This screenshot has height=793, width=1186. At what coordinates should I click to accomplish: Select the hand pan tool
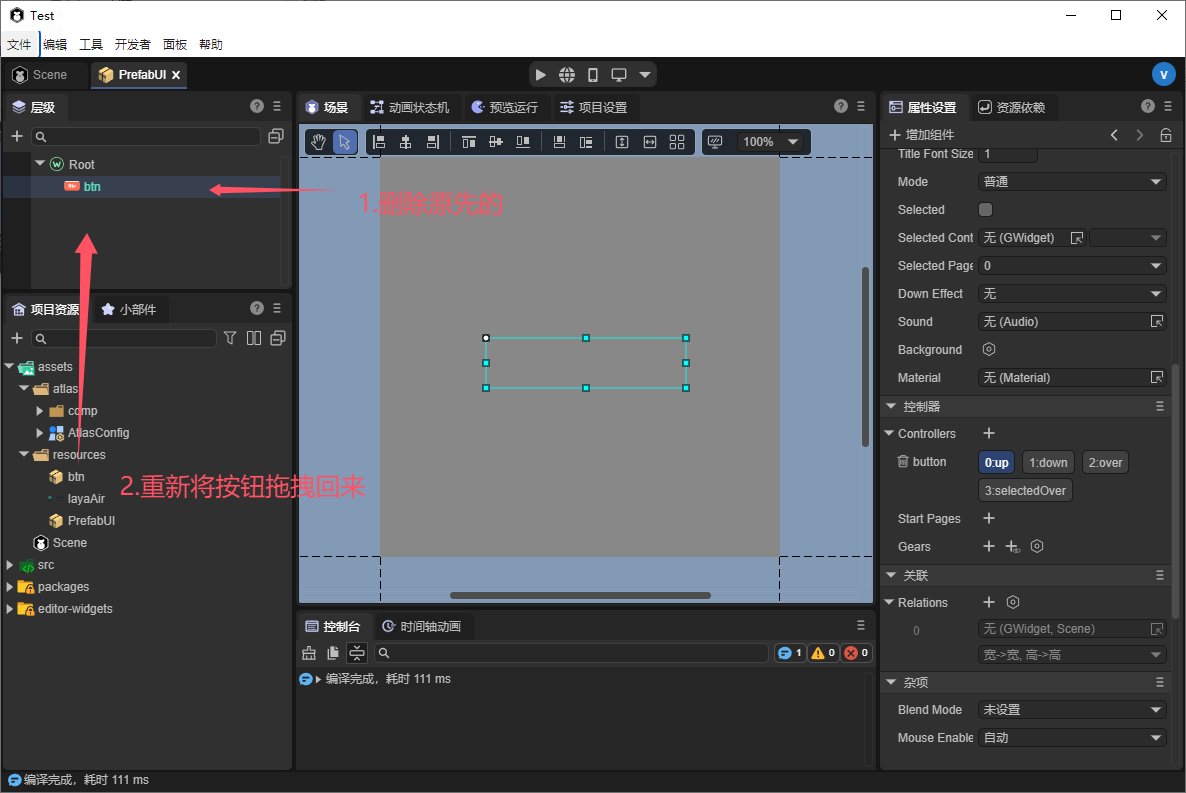click(x=318, y=142)
